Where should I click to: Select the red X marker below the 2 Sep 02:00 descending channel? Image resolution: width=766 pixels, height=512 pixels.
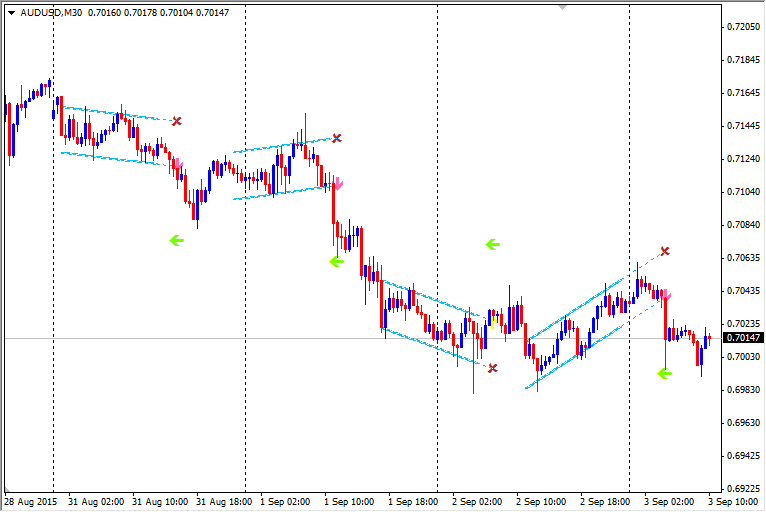coord(492,368)
